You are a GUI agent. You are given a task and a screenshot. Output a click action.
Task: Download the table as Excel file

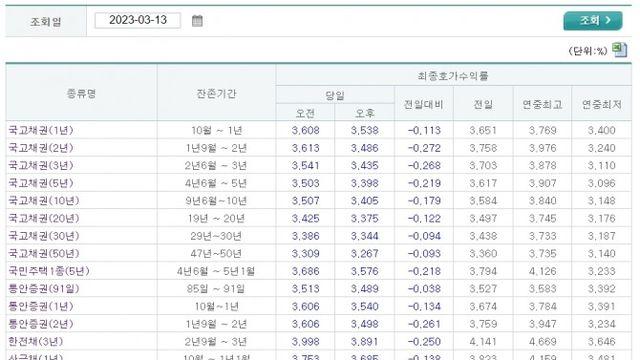620,50
